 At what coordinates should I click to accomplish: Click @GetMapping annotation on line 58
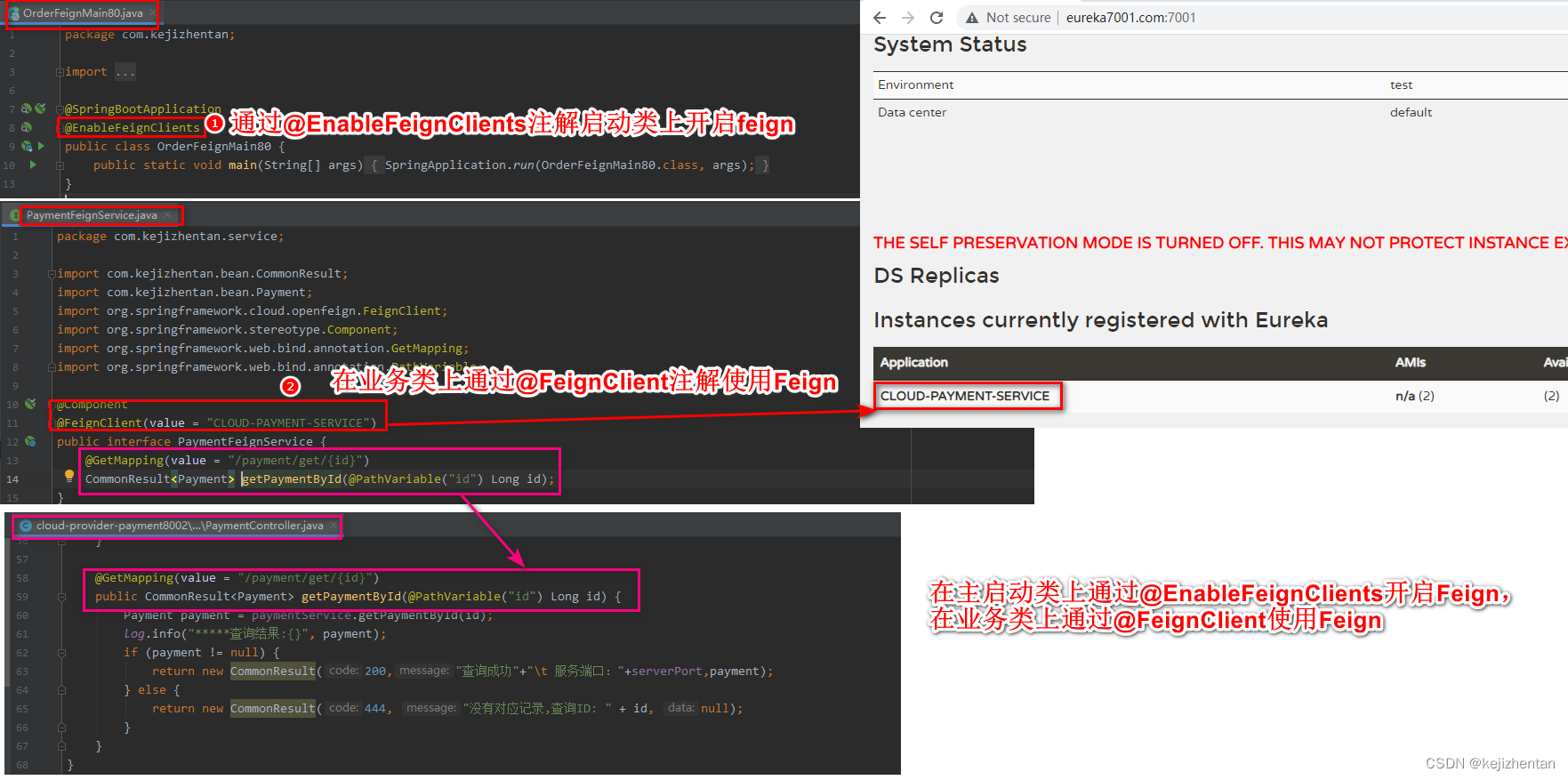click(133, 578)
